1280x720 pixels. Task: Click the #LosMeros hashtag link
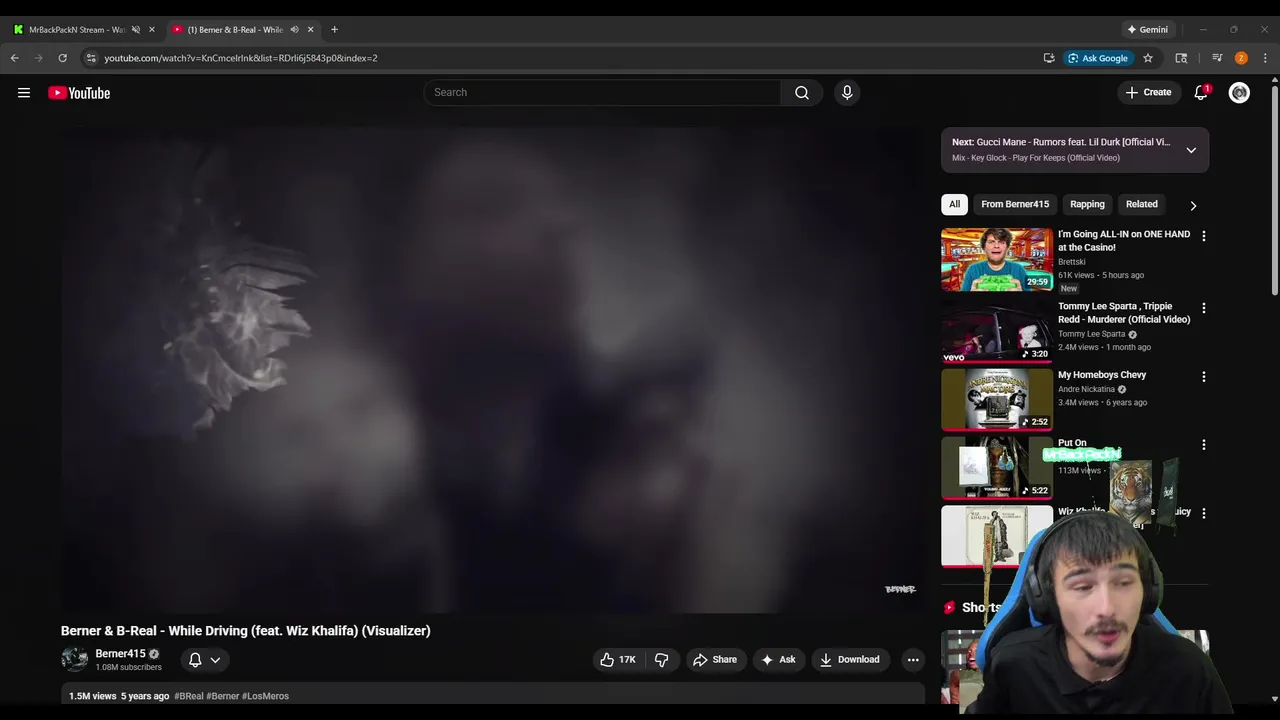265,696
